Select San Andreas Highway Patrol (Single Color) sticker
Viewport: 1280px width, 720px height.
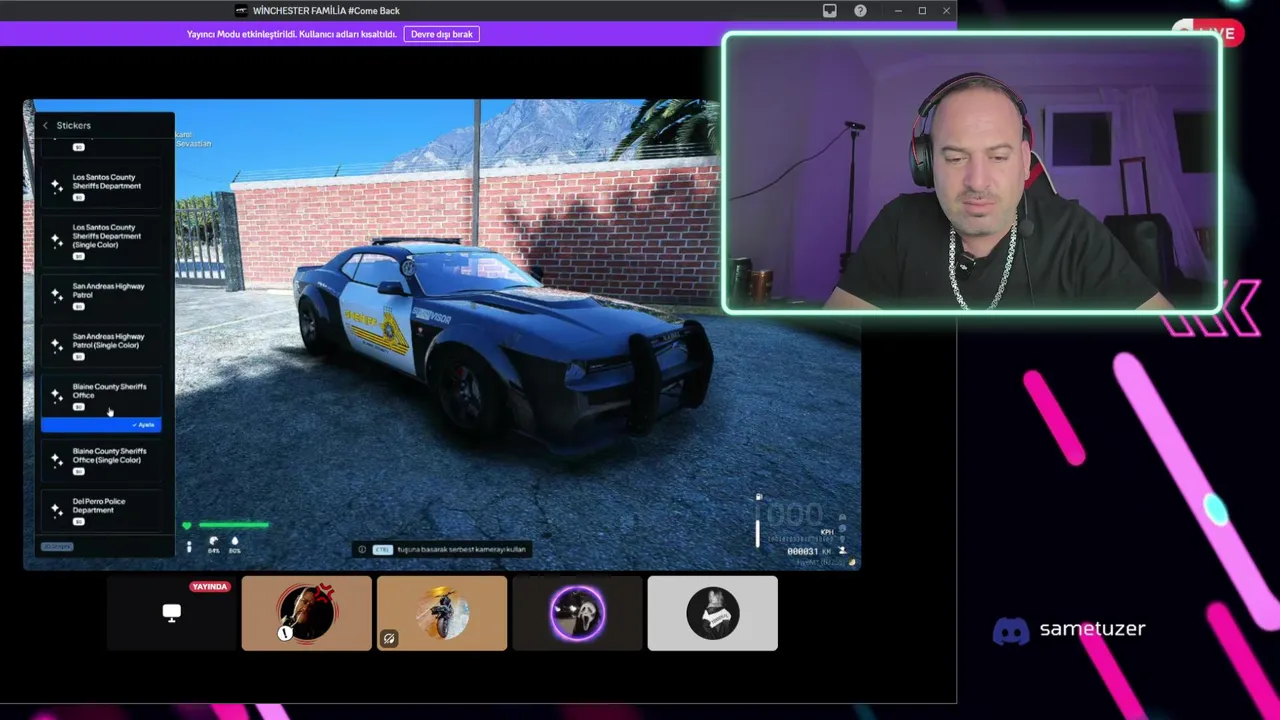[101, 345]
